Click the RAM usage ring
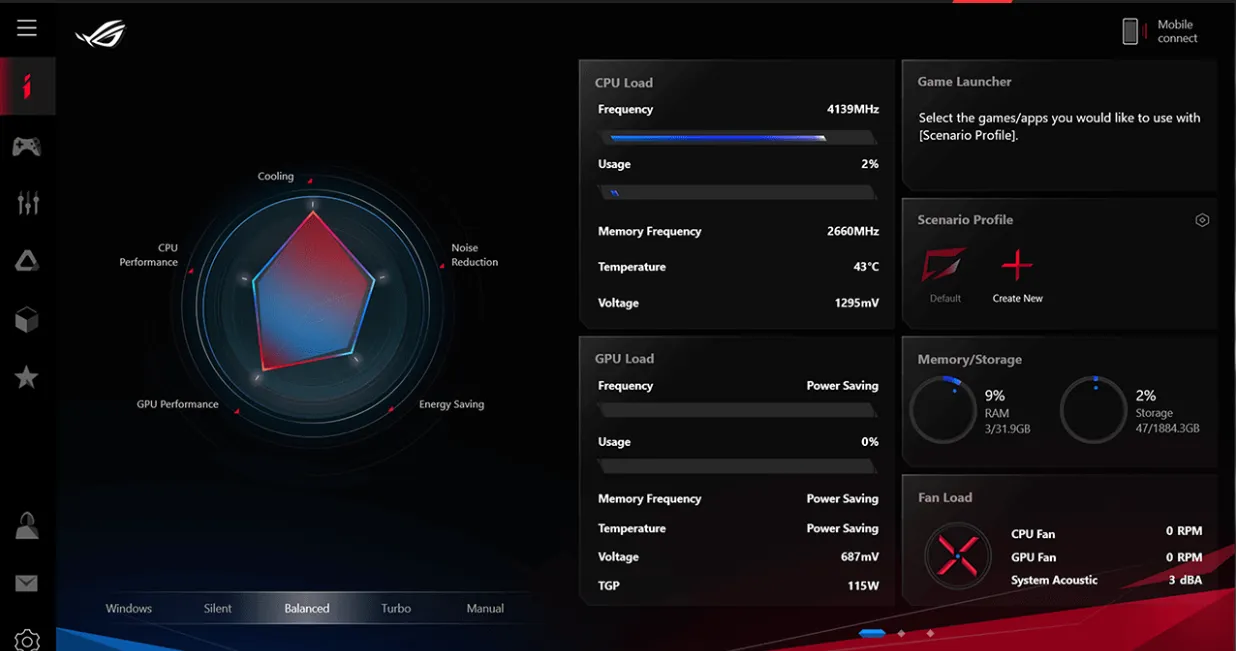This screenshot has width=1236, height=651. [943, 410]
